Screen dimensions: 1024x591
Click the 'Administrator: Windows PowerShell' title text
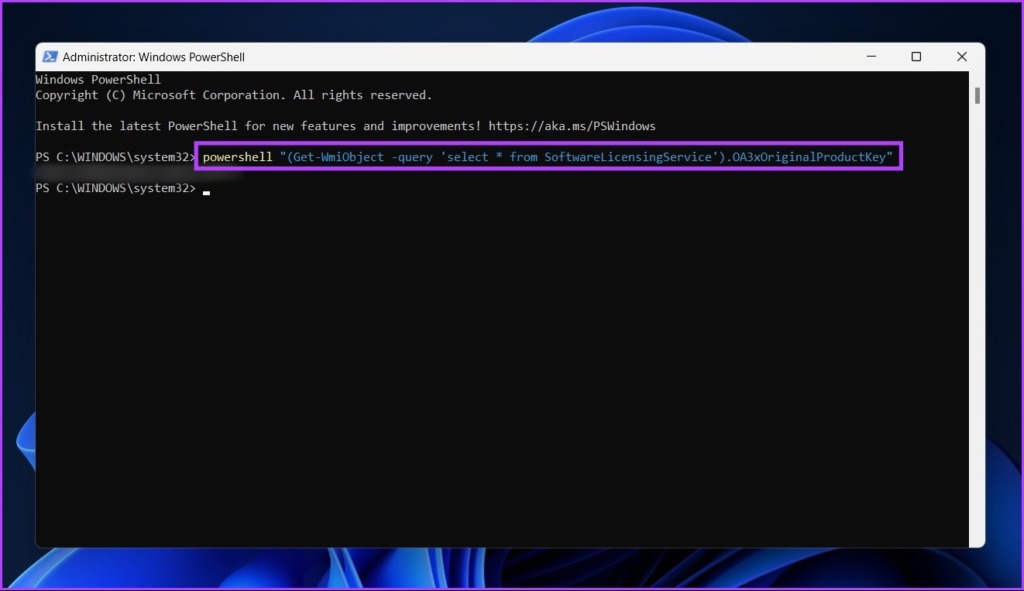click(x=153, y=57)
